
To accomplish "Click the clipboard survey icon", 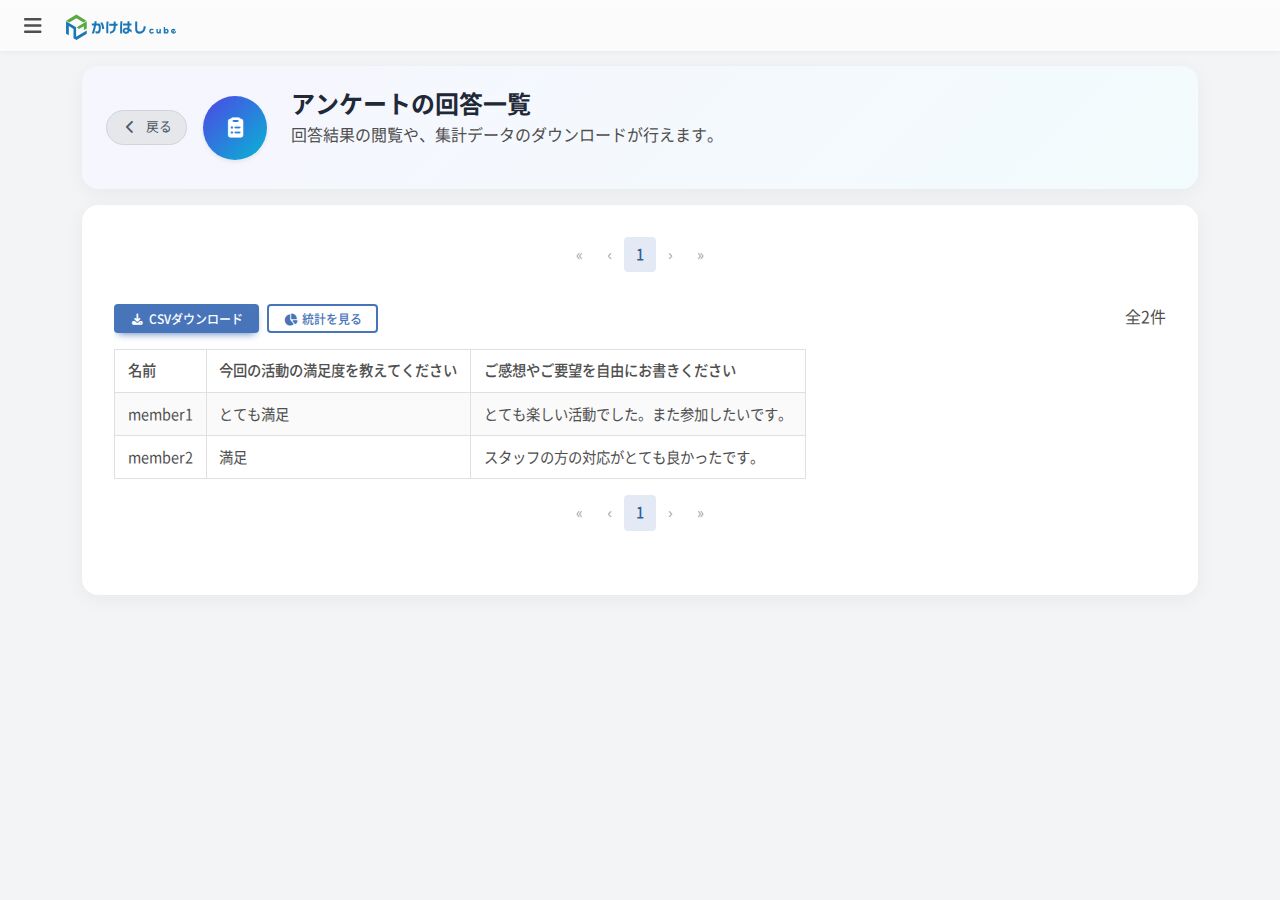I will pos(235,128).
